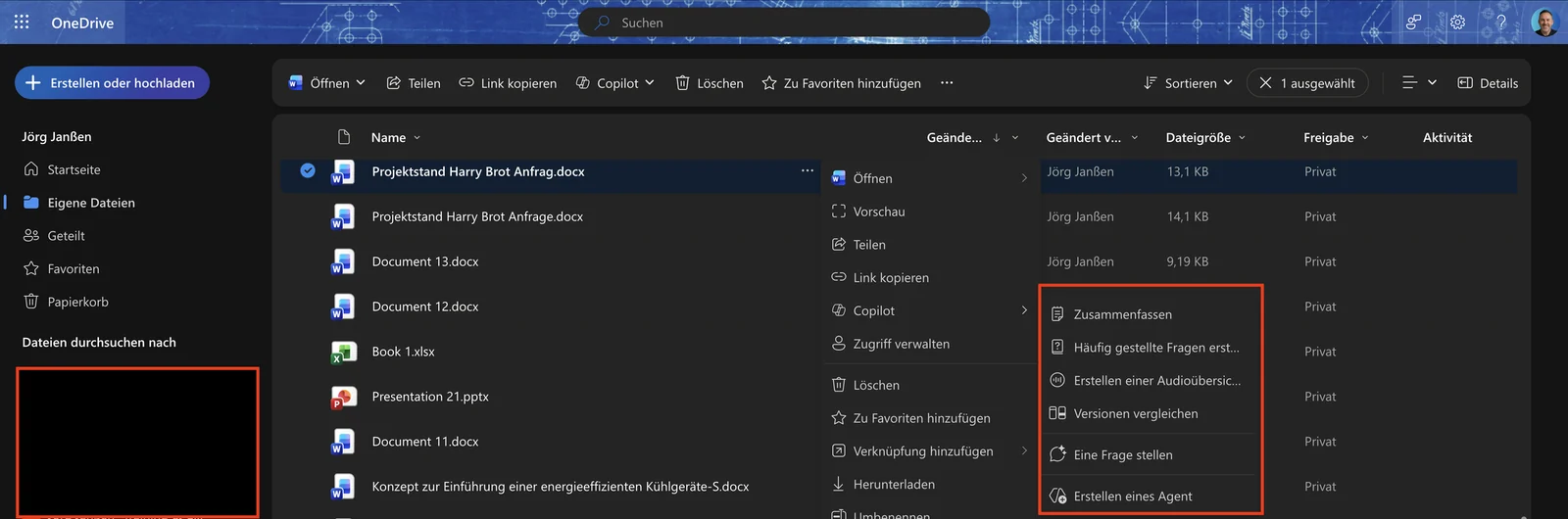Screen dimensions: 1568x519
Task: Open Dateigröße column dropdown
Action: click(1205, 138)
